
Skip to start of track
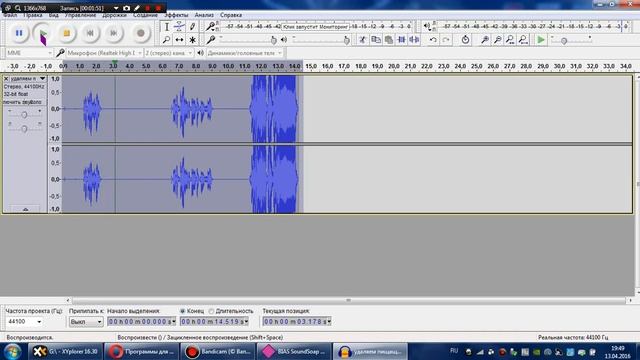[90, 33]
